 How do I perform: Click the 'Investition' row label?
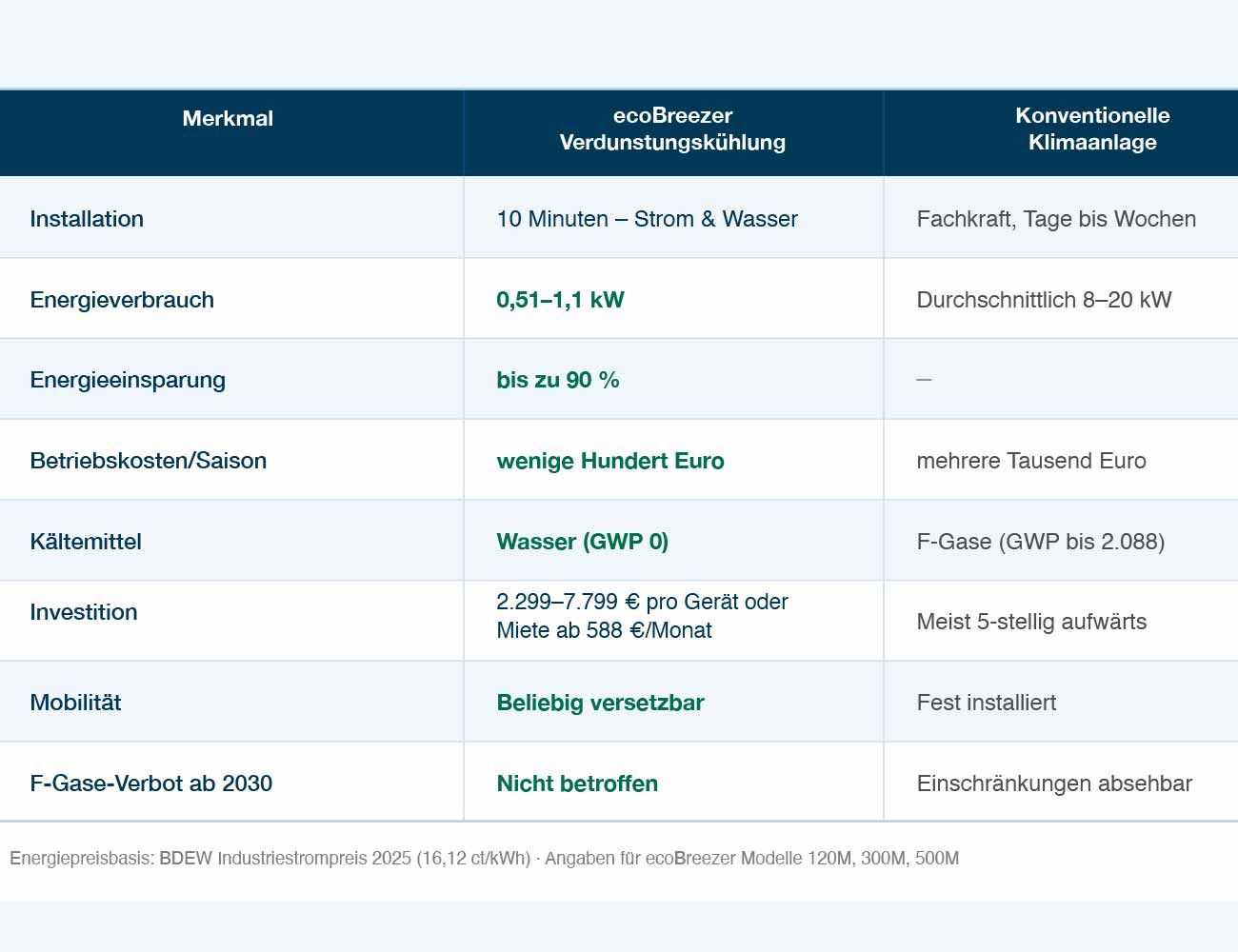coord(84,612)
